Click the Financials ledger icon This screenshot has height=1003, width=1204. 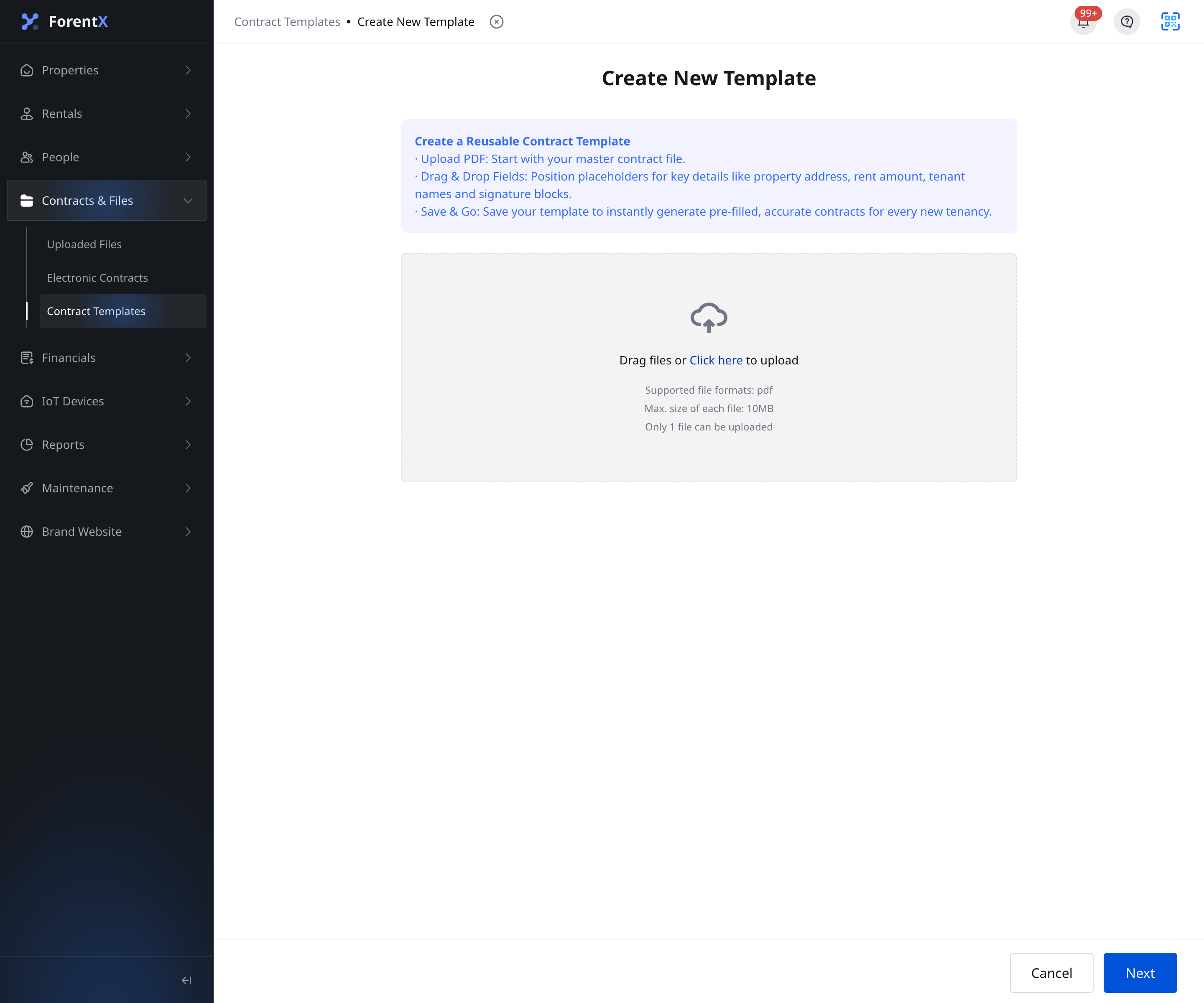26,358
